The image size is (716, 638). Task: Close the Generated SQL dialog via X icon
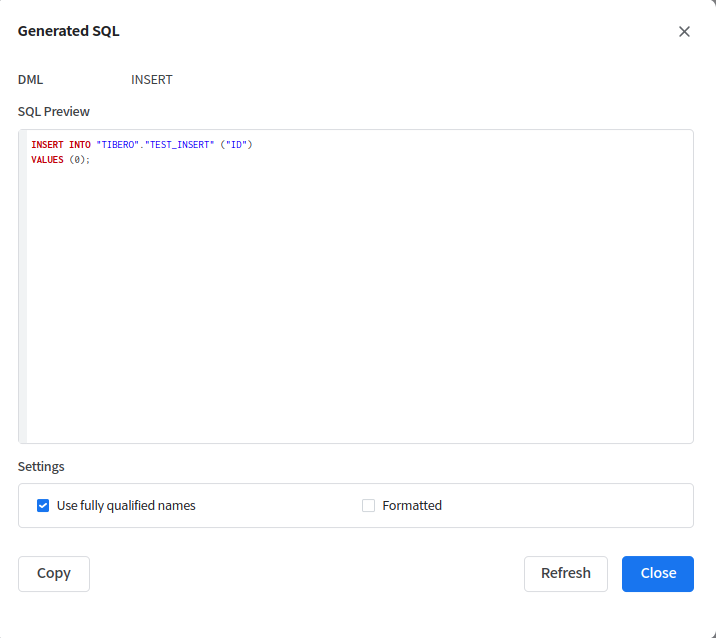(x=684, y=31)
